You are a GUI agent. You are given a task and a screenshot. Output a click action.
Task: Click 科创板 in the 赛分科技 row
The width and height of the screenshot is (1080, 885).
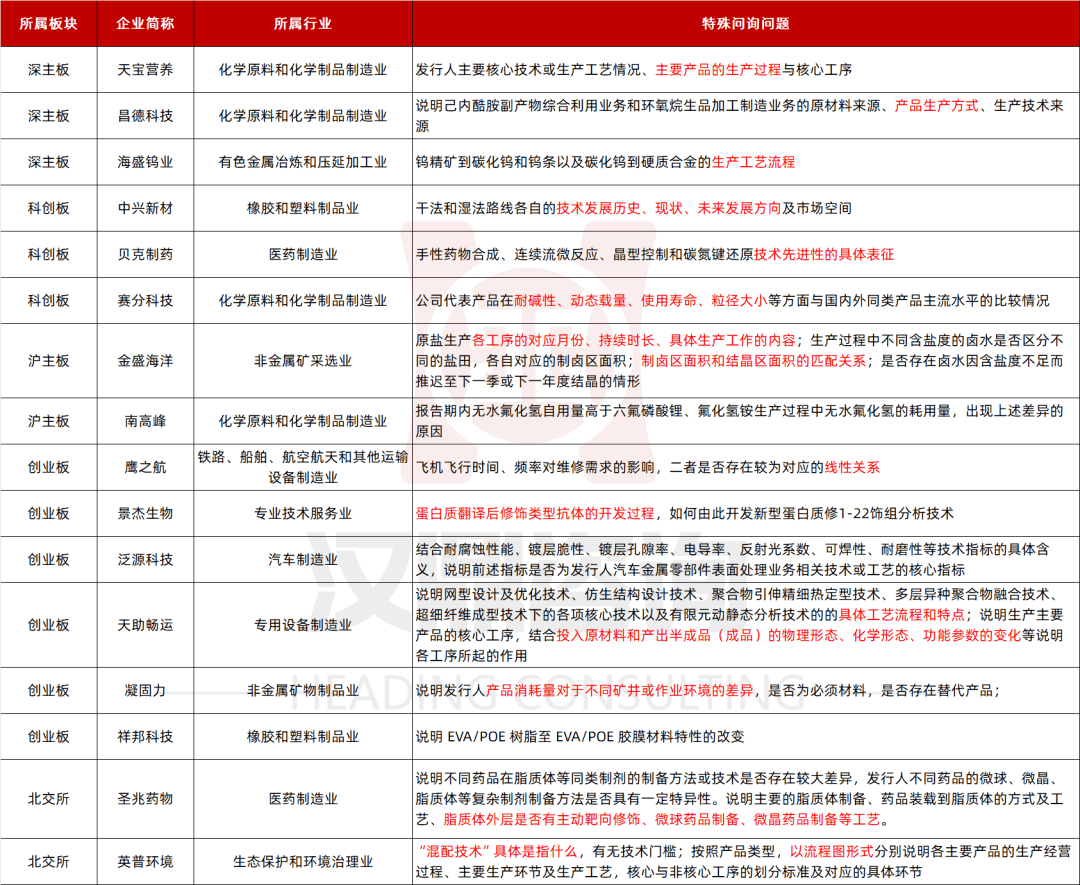pyautogui.click(x=48, y=300)
